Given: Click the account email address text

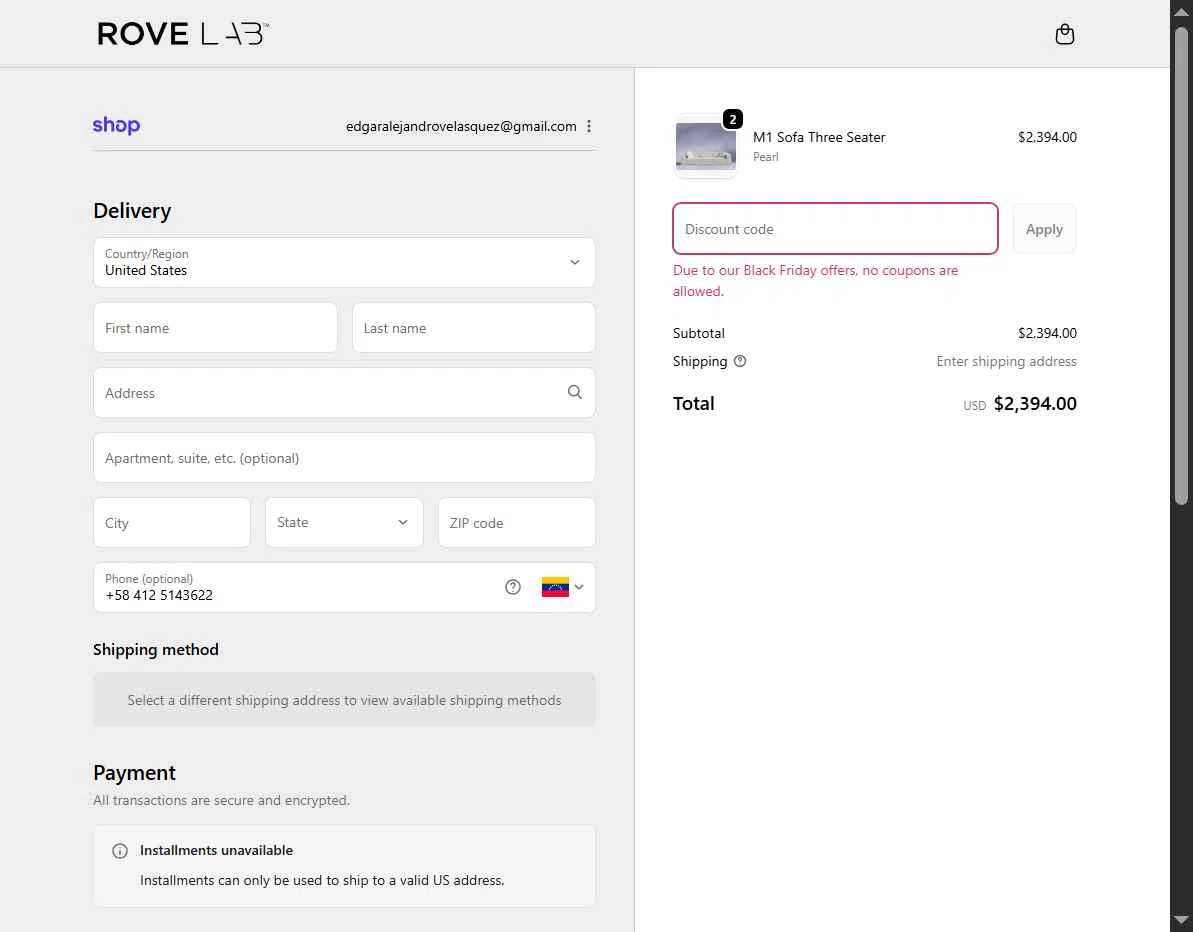Looking at the screenshot, I should click(461, 126).
